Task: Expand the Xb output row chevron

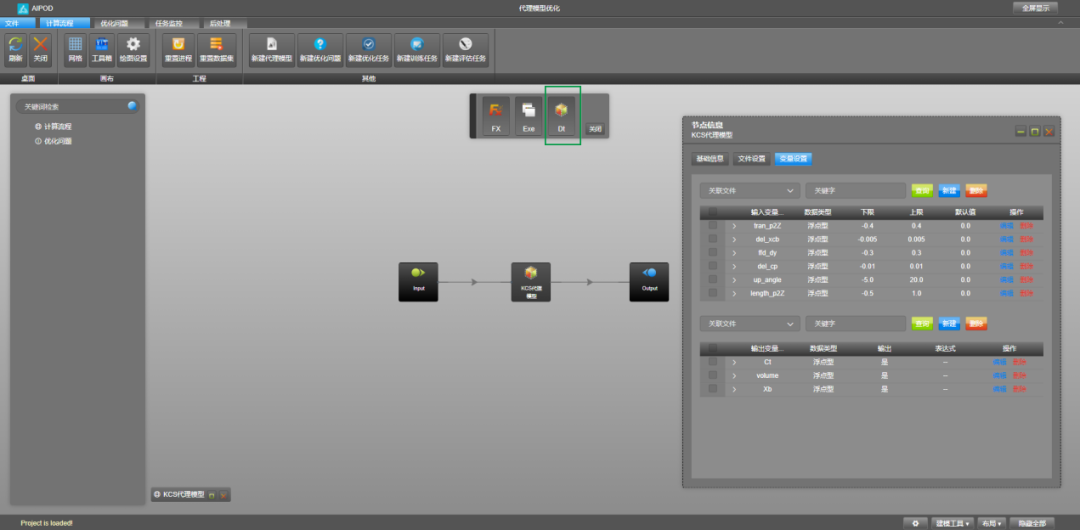Action: tap(734, 389)
